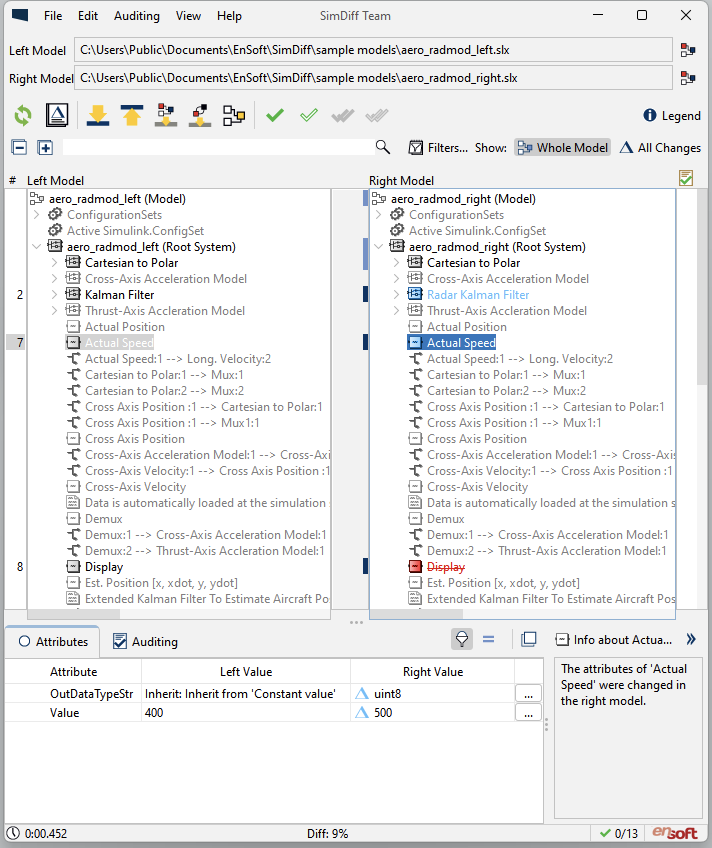Expand left Cartesian to Polar subsystem
Screen dimensions: 712x848
click(55, 263)
